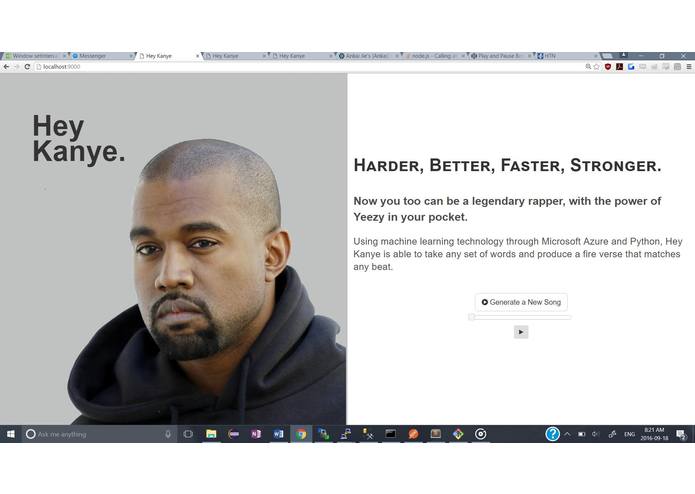695x494 pixels.
Task: Click the Hey Kanye. page title text
Action: [79, 139]
